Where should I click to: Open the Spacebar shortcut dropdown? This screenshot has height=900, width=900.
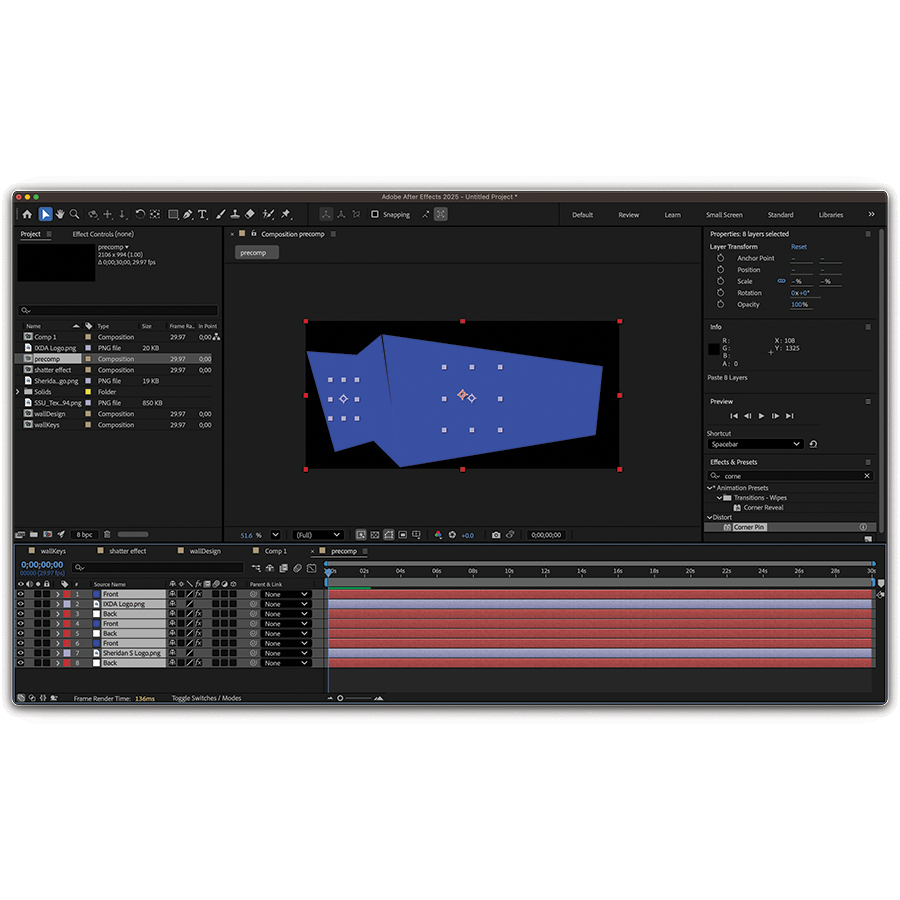click(x=755, y=444)
